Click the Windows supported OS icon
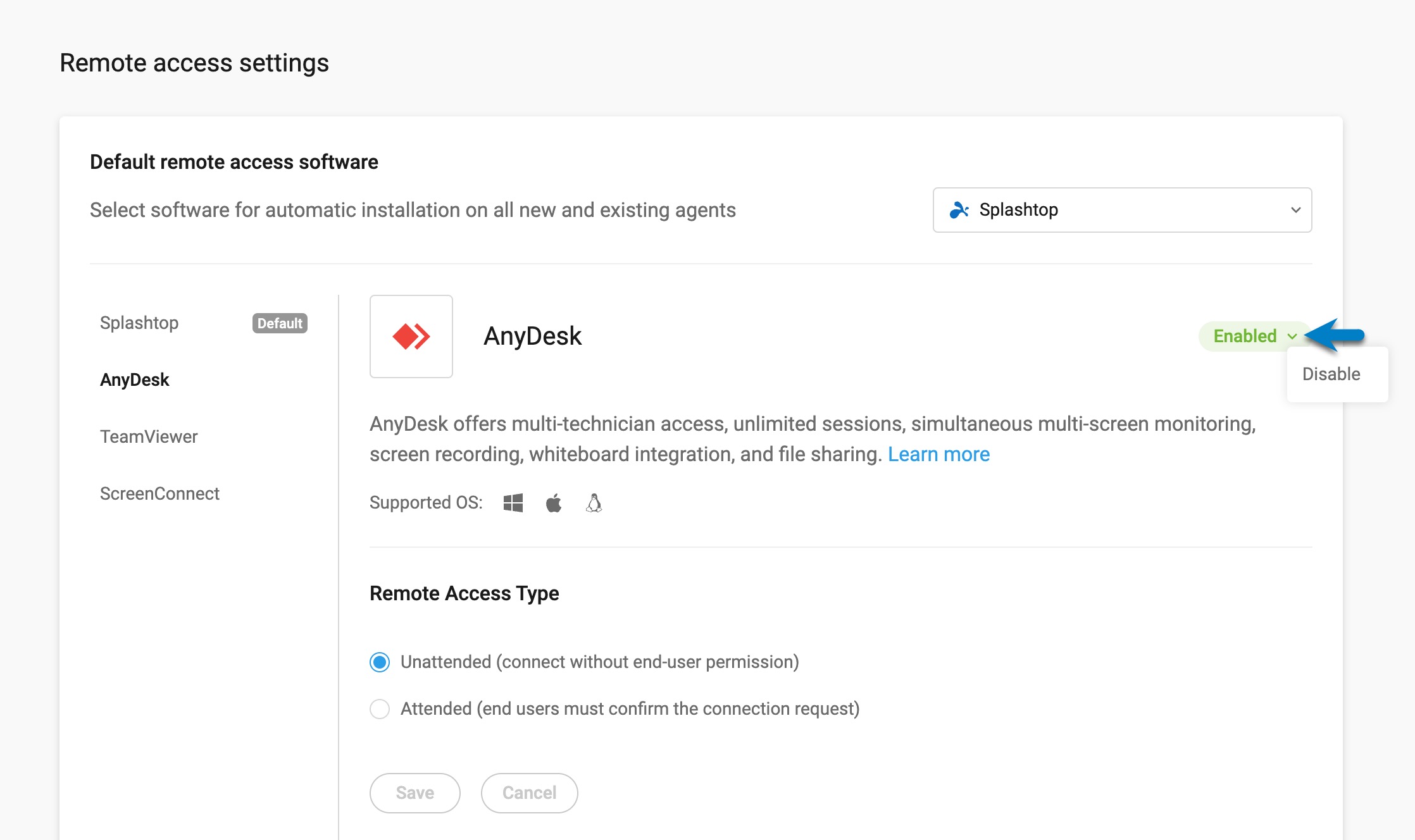The width and height of the screenshot is (1415, 840). 513,503
